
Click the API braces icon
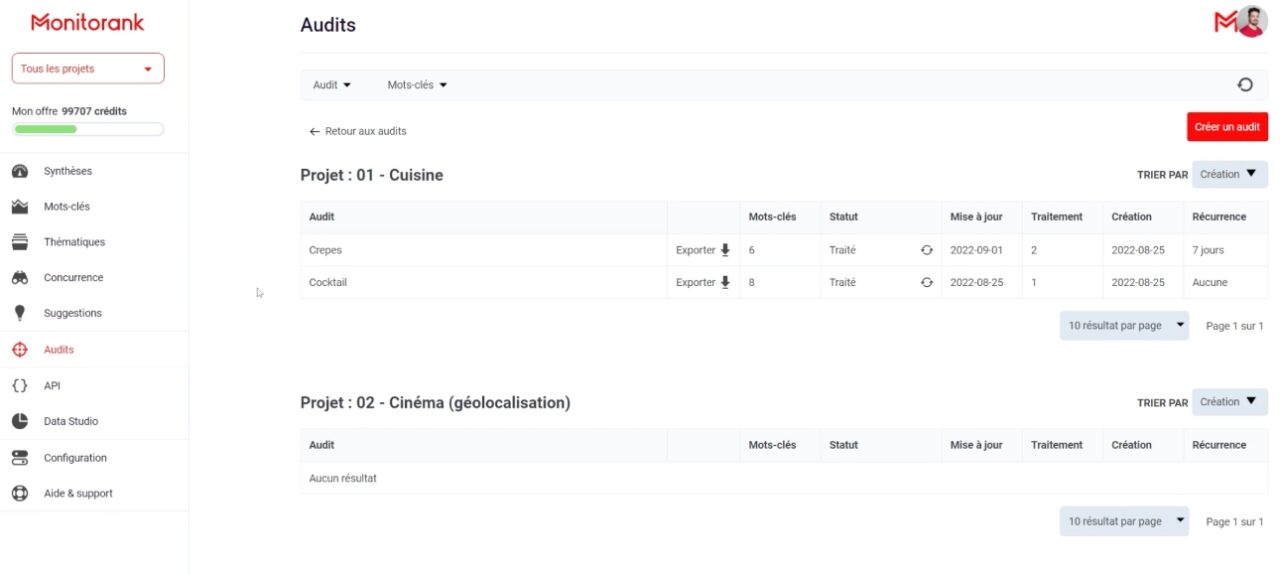point(20,385)
